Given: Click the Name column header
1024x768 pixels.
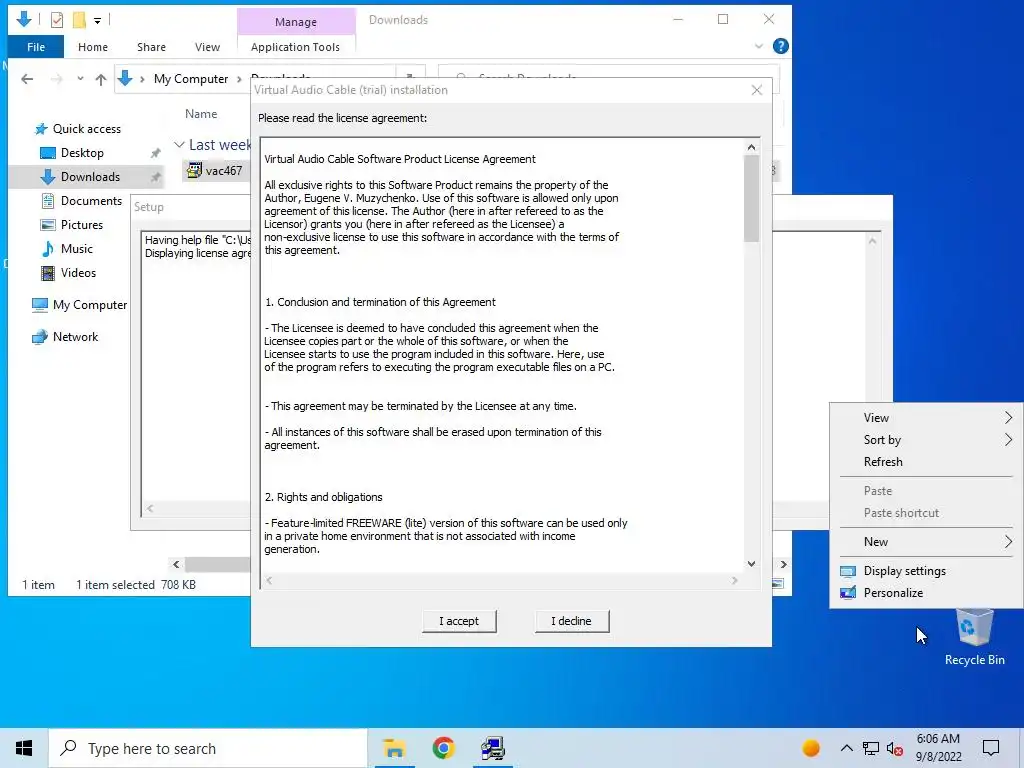Looking at the screenshot, I should click(x=201, y=114).
